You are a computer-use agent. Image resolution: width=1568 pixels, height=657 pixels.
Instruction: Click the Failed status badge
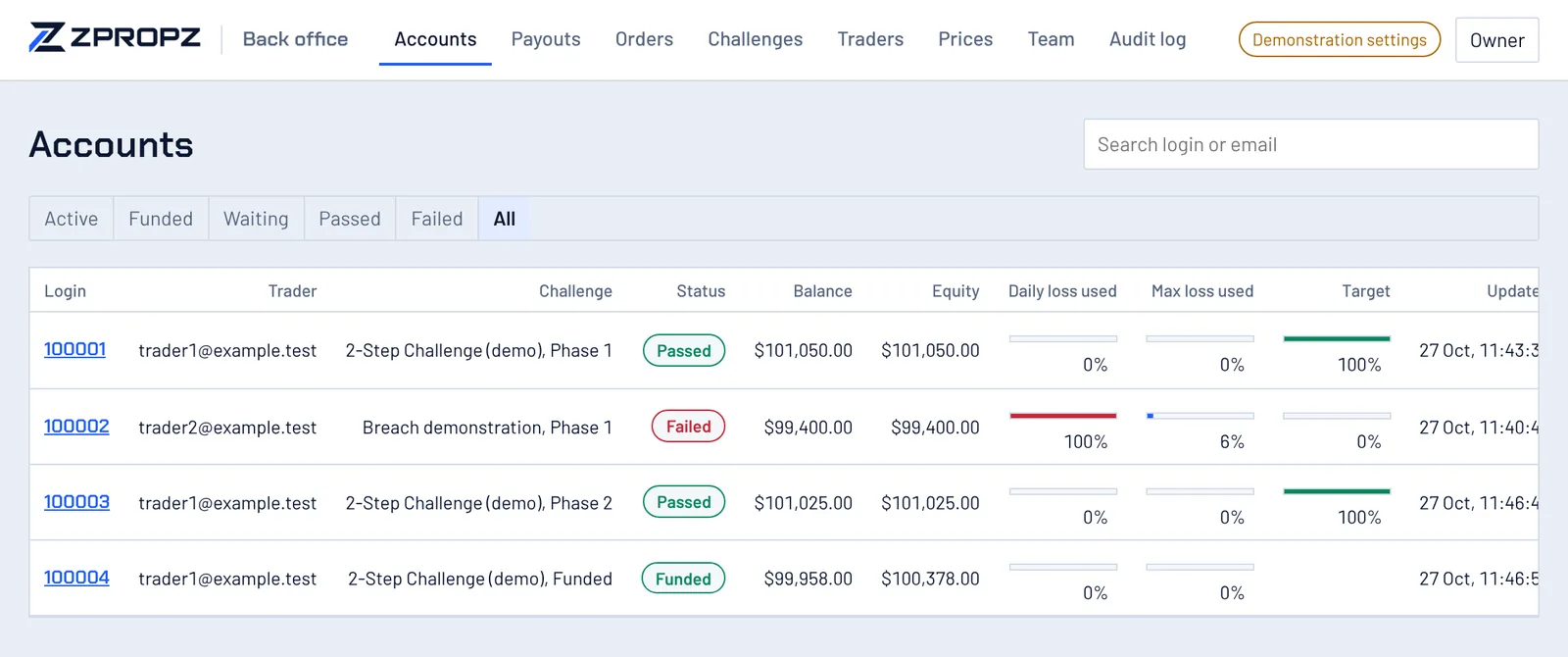(x=688, y=426)
